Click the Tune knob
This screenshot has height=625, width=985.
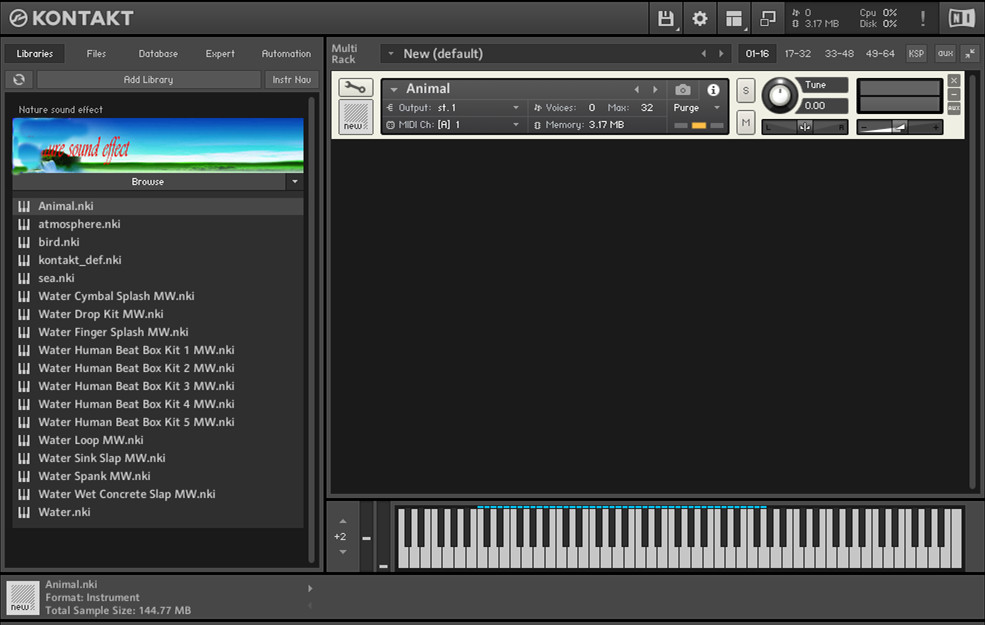tap(779, 95)
